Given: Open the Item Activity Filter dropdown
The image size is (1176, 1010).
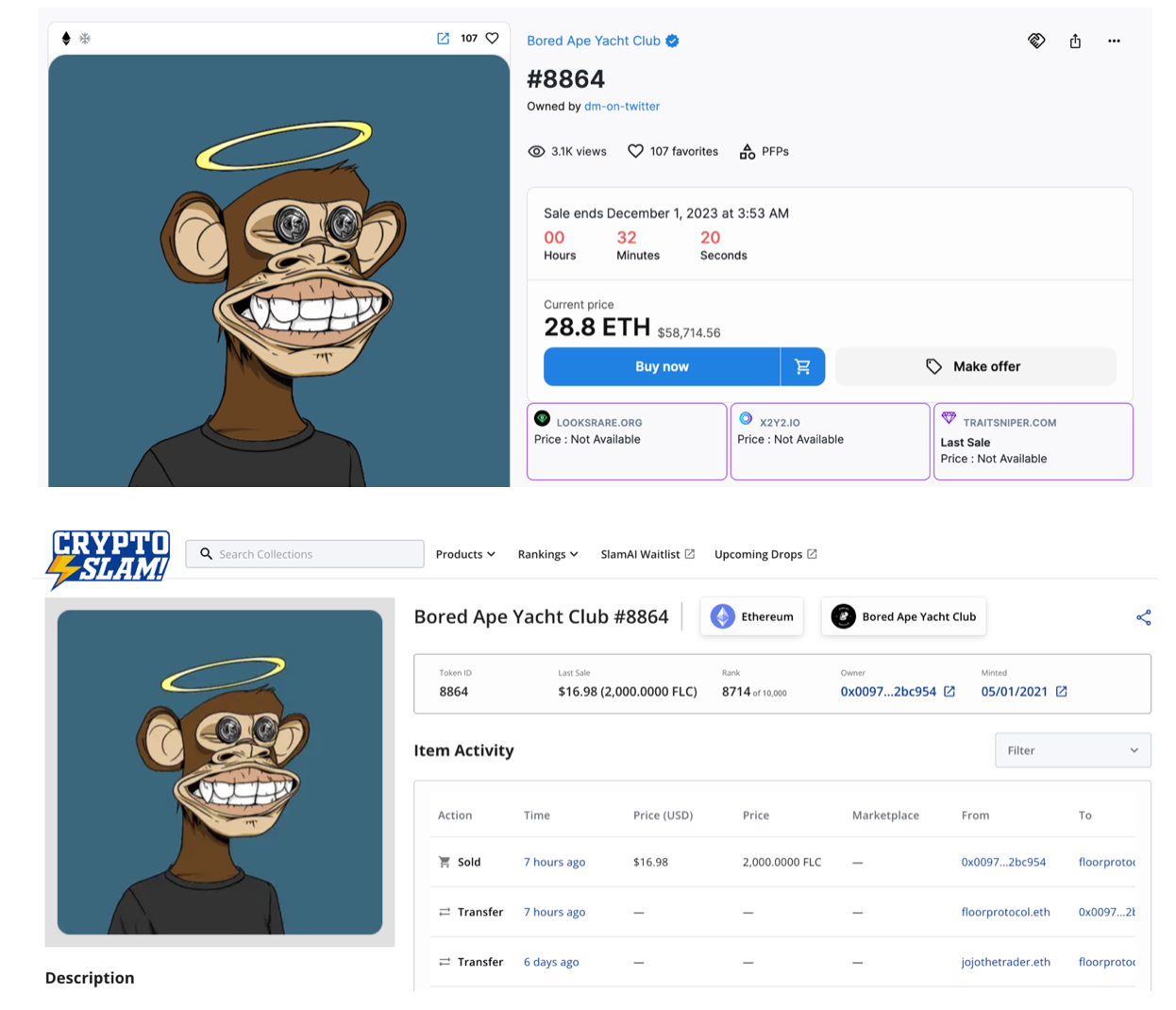Looking at the screenshot, I should pos(1072,750).
